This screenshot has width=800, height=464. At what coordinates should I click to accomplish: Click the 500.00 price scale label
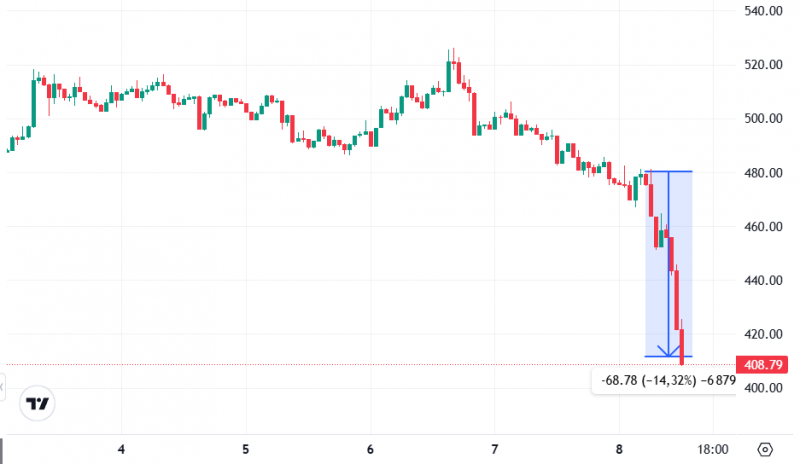(x=763, y=118)
